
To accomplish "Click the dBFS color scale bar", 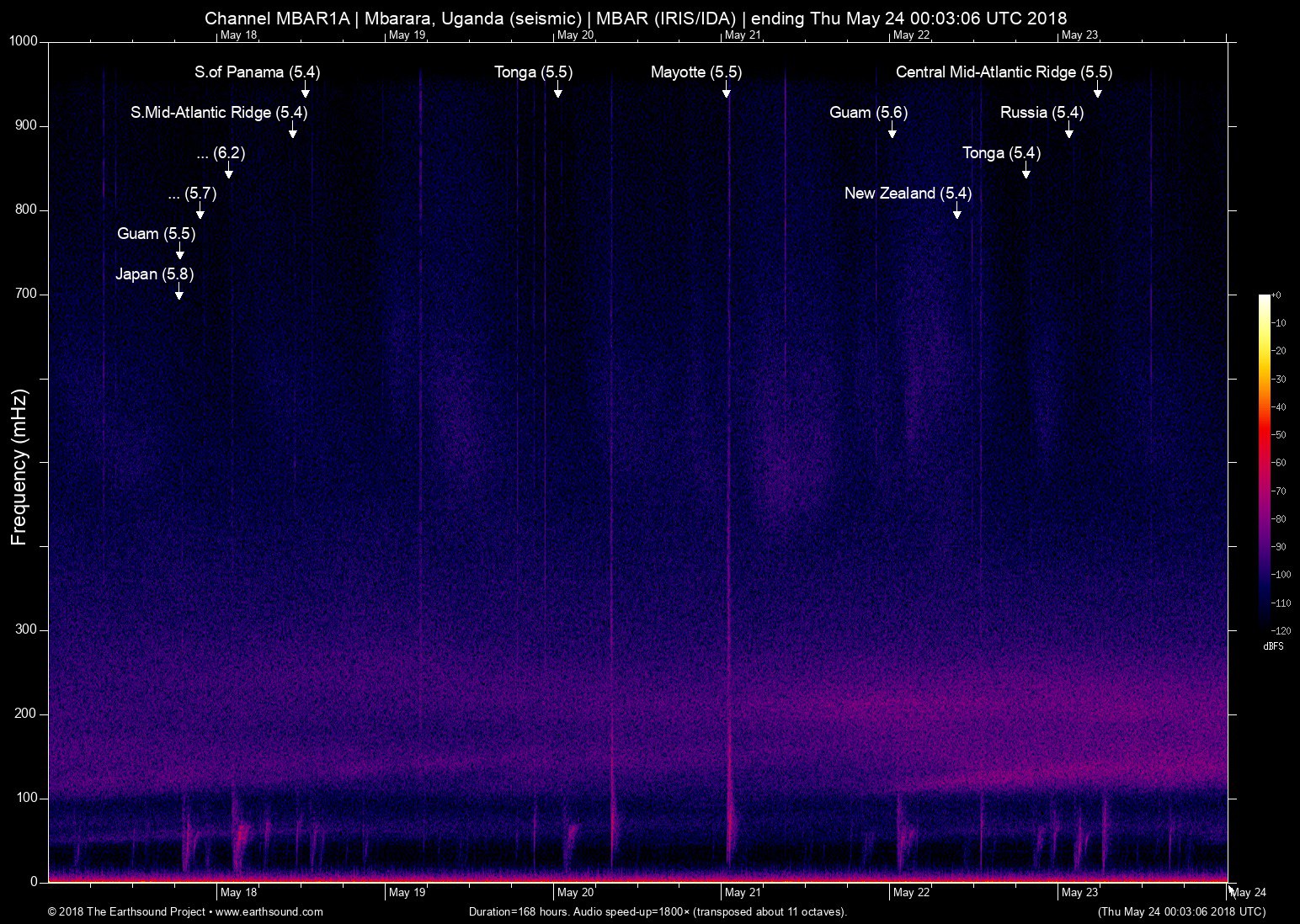I will pyautogui.click(x=1264, y=461).
